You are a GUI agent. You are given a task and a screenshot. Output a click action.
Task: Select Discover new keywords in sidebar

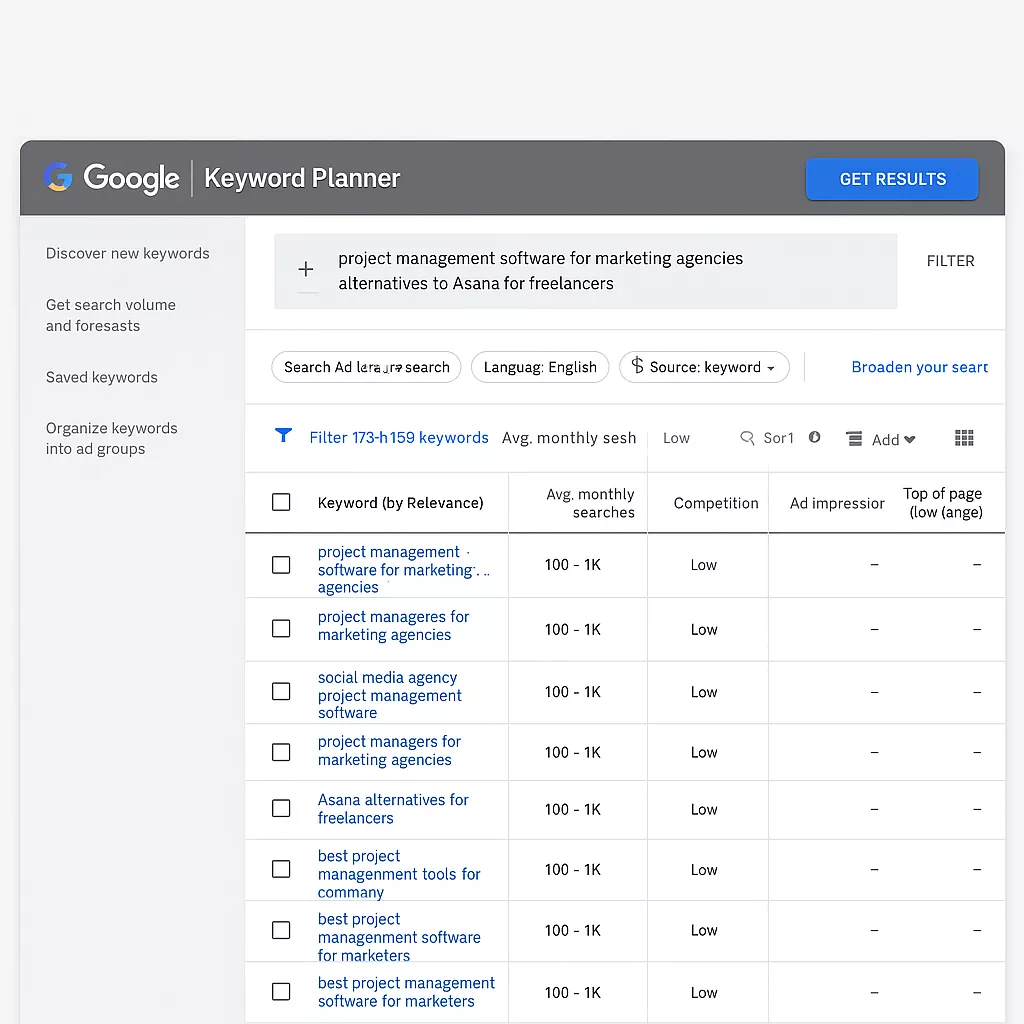point(127,253)
